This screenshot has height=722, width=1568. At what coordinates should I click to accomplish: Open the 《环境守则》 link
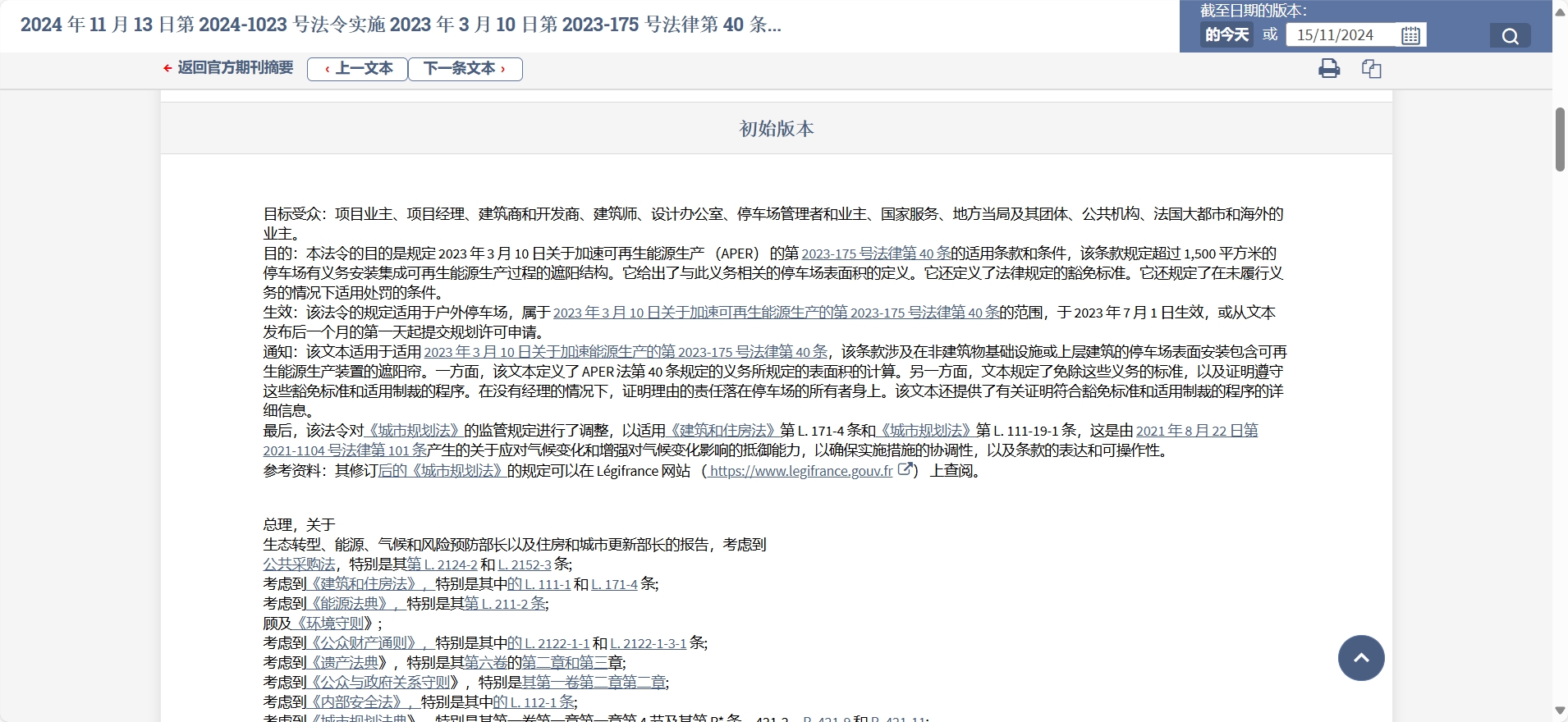(x=328, y=624)
